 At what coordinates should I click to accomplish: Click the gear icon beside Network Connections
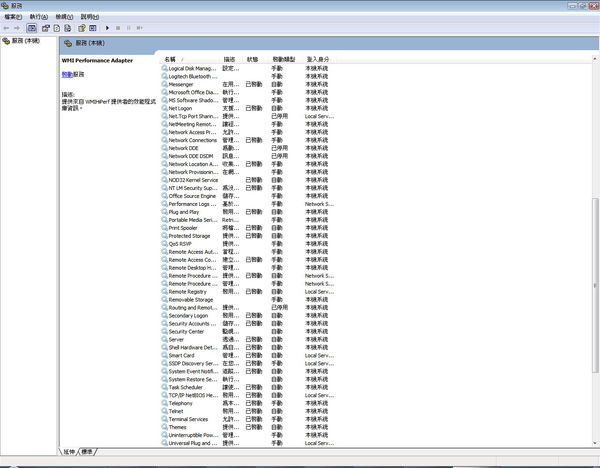[x=164, y=140]
